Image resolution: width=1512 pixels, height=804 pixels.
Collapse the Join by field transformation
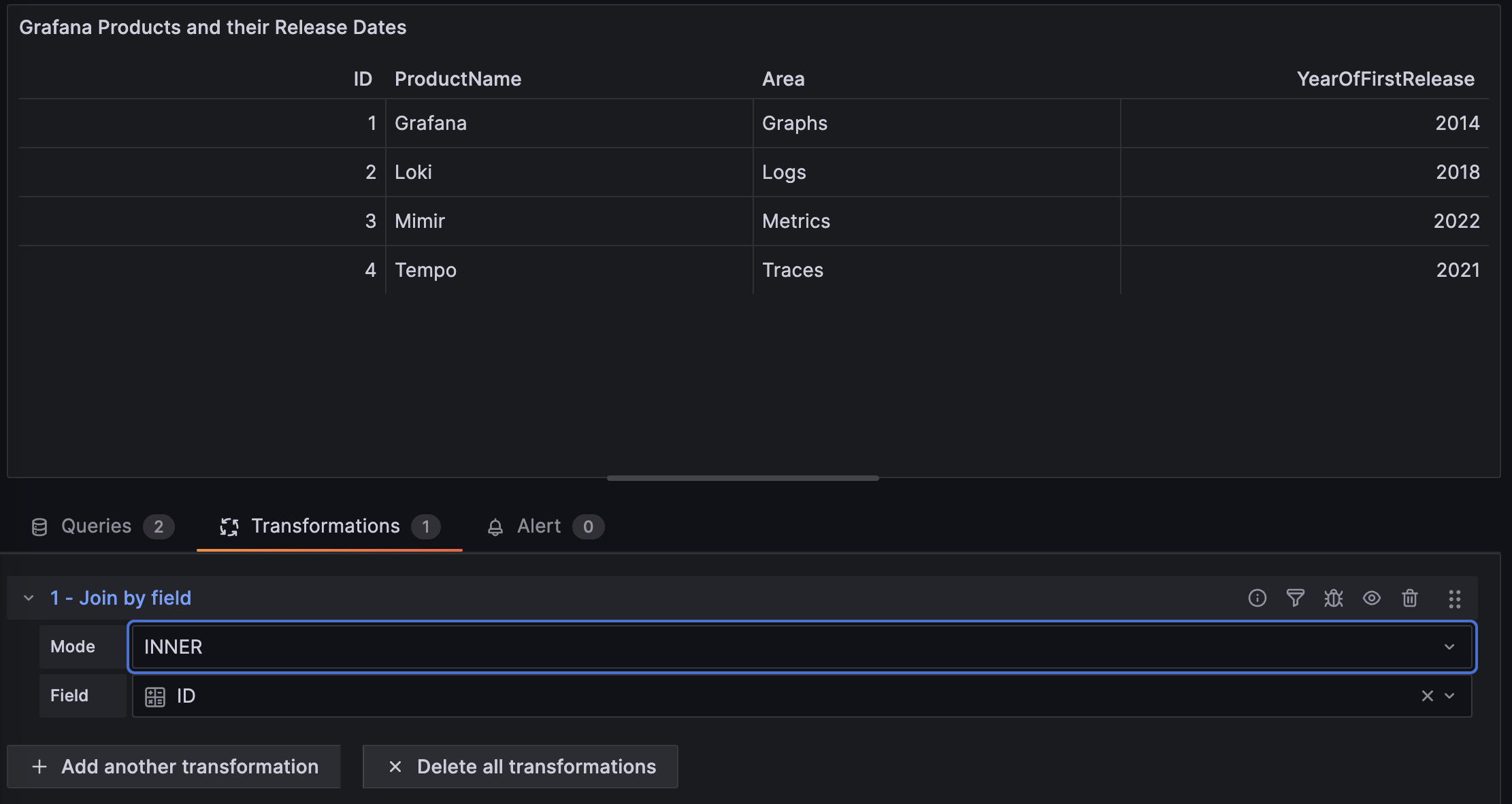(x=29, y=598)
